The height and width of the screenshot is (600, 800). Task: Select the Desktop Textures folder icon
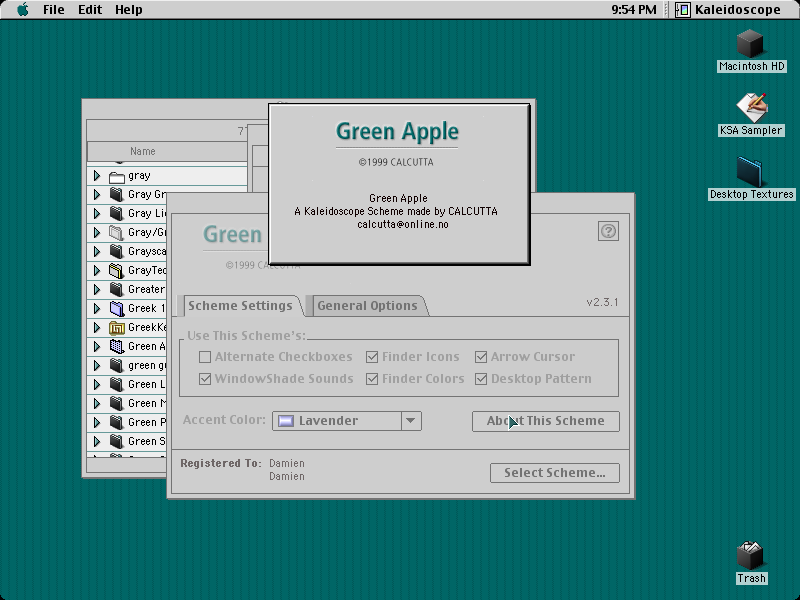click(x=750, y=172)
